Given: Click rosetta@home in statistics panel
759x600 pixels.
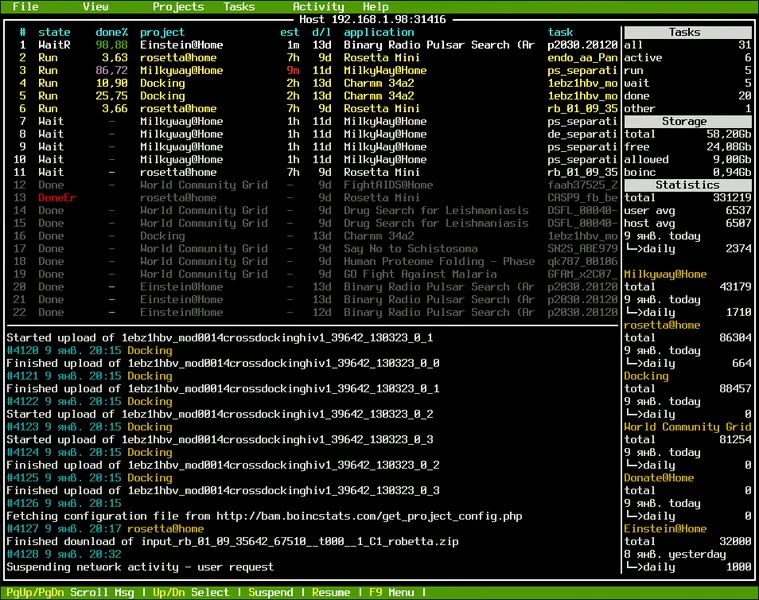Looking at the screenshot, I should (x=662, y=325).
